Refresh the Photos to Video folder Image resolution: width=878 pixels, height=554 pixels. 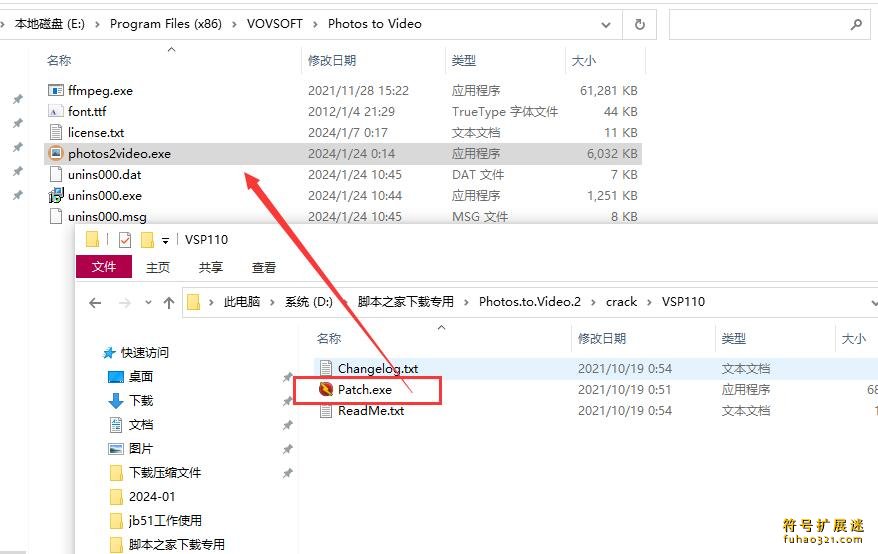click(x=639, y=24)
